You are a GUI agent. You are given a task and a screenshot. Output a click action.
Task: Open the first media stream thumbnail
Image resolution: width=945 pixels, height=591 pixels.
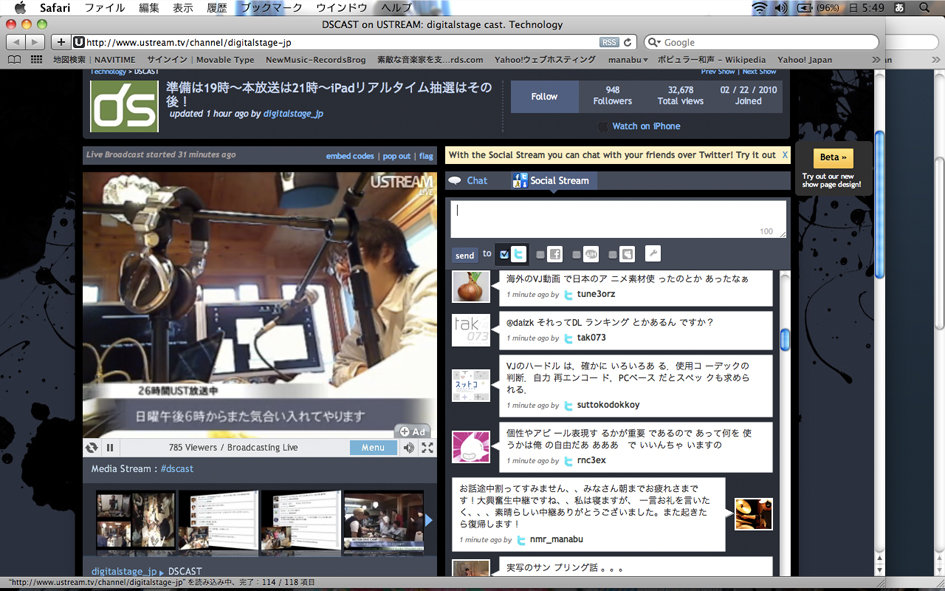pos(136,522)
